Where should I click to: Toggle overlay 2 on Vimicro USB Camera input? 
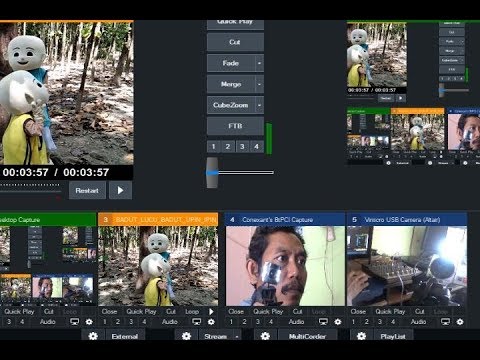coord(366,322)
